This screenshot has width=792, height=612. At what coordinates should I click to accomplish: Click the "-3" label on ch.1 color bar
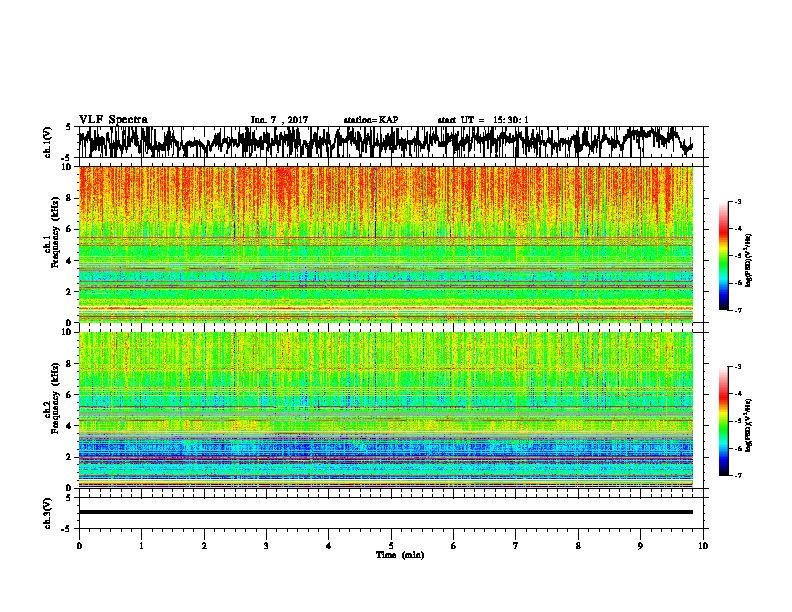coord(738,201)
